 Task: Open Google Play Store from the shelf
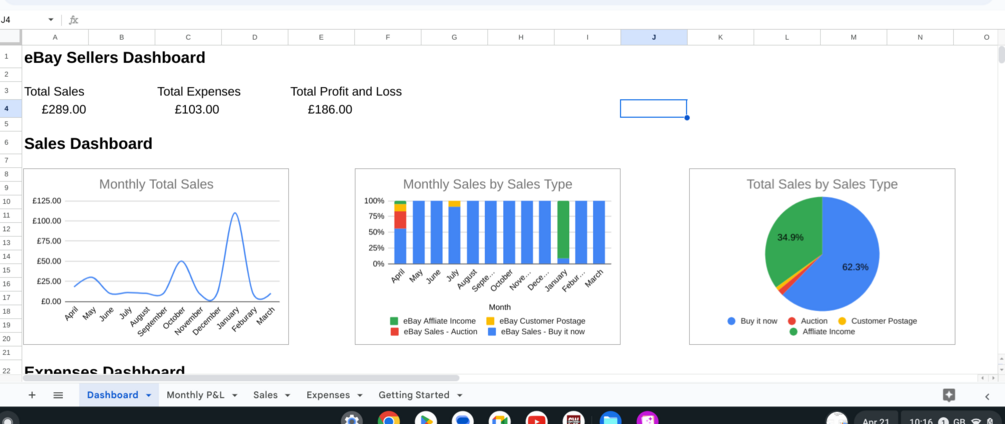[426, 420]
